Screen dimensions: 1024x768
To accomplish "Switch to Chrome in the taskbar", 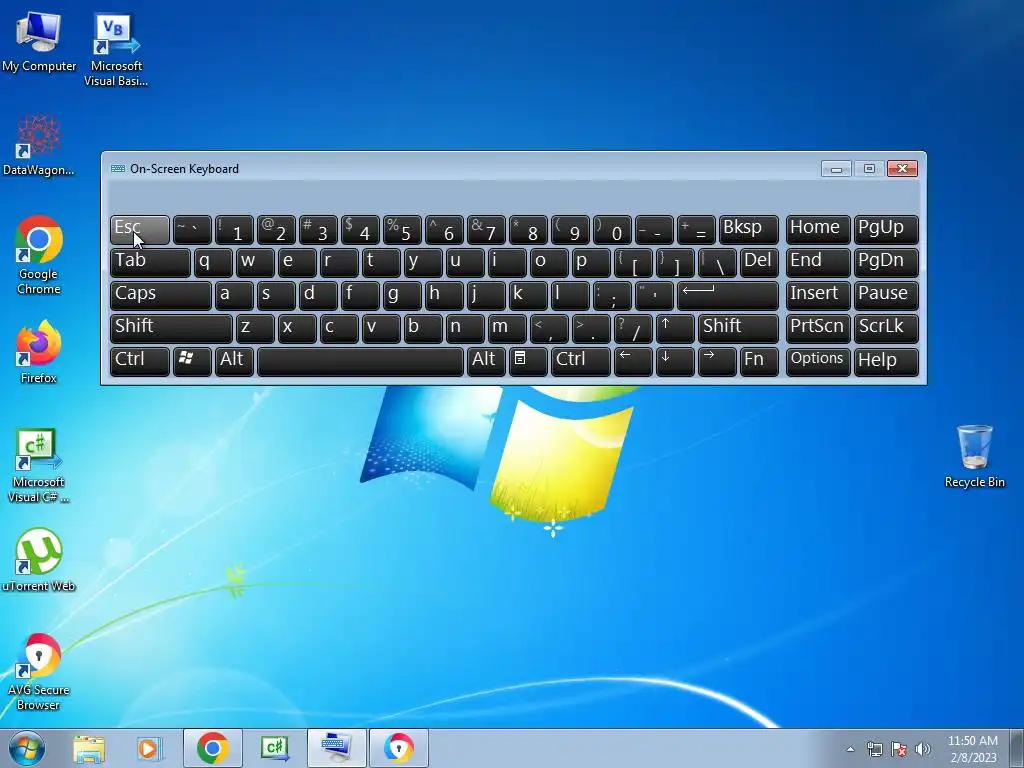I will pyautogui.click(x=212, y=748).
